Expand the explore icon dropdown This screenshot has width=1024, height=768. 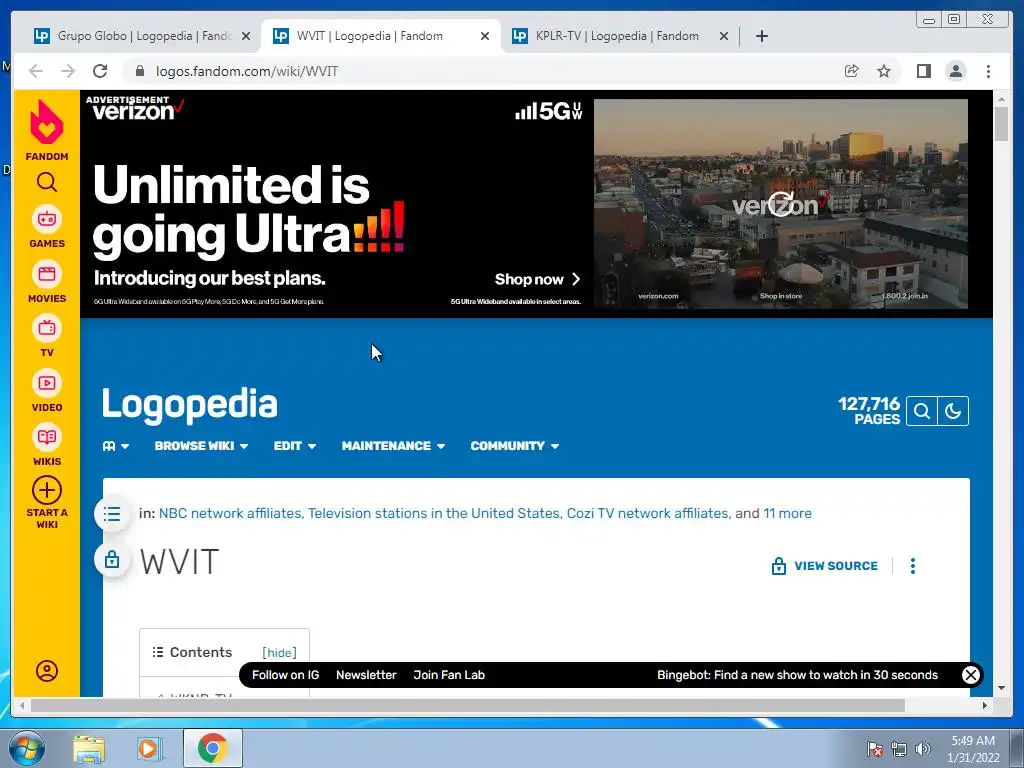click(116, 446)
